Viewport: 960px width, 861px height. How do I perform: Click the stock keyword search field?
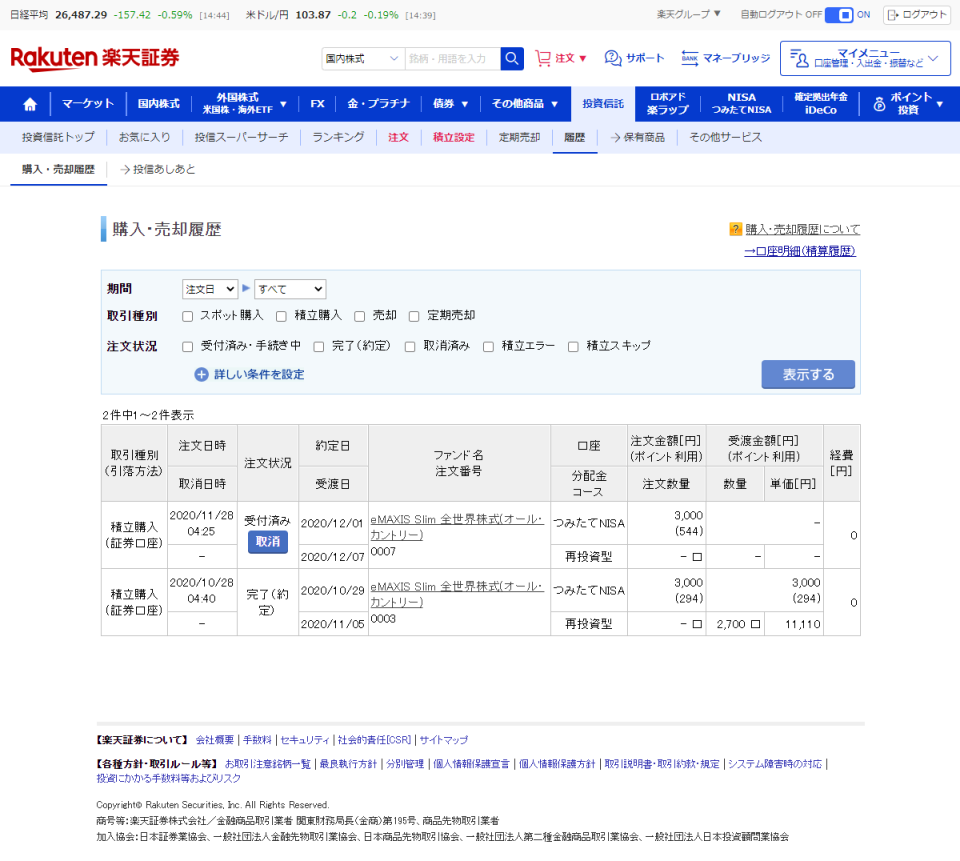click(x=452, y=59)
